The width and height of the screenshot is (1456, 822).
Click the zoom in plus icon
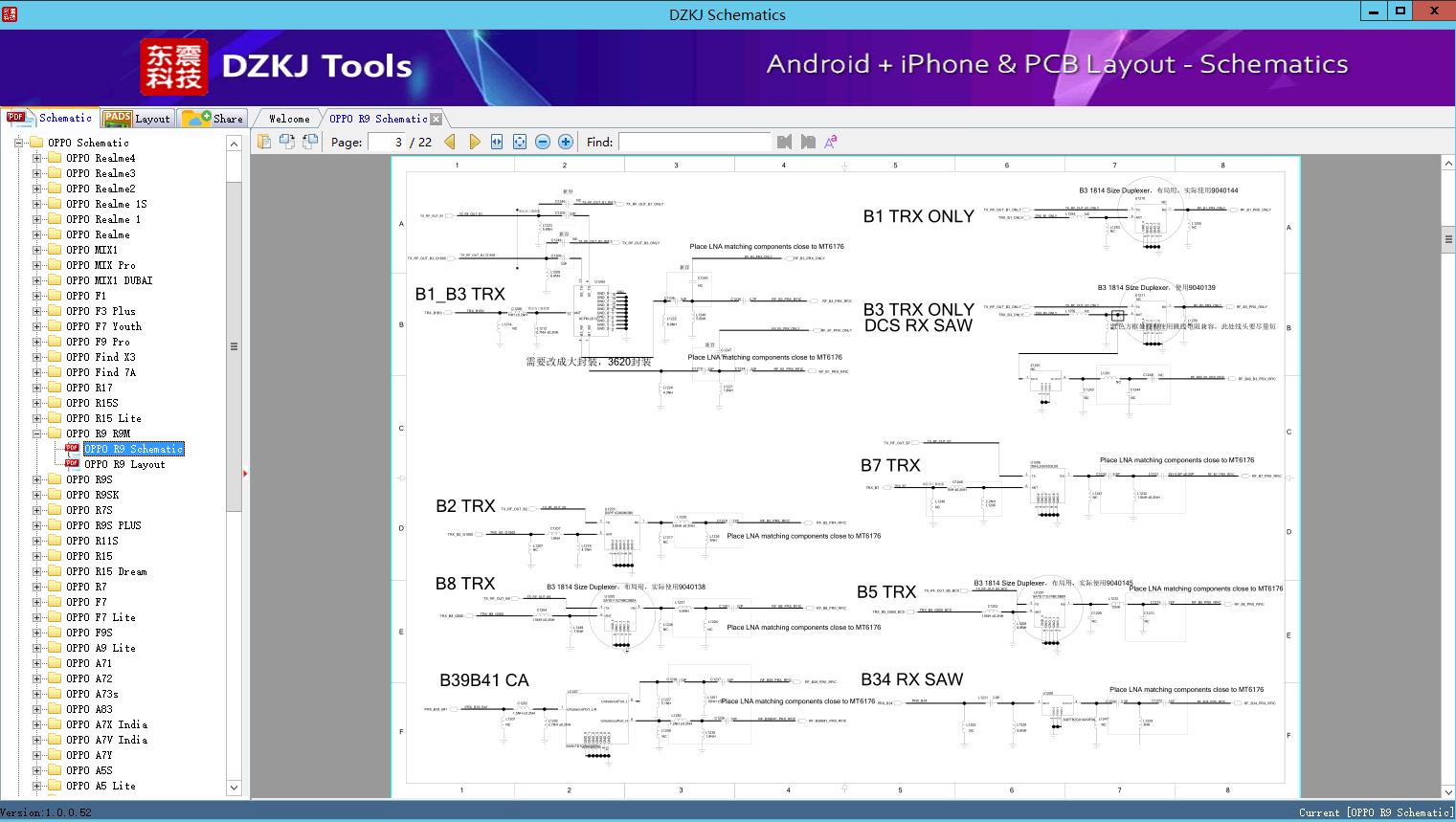(x=565, y=142)
